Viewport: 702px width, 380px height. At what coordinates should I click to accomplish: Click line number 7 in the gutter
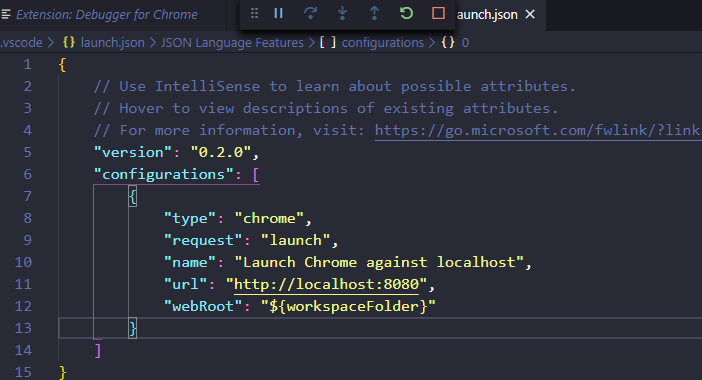click(x=27, y=196)
